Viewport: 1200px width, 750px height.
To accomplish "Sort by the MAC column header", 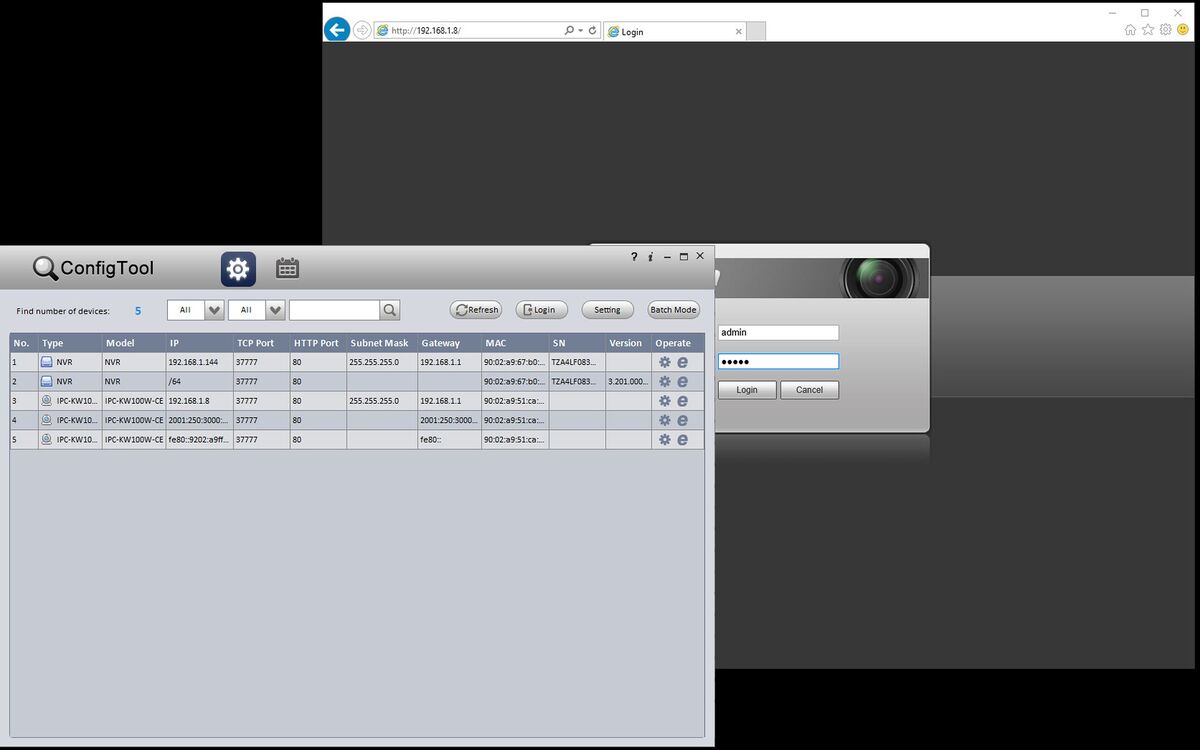I will pos(515,343).
